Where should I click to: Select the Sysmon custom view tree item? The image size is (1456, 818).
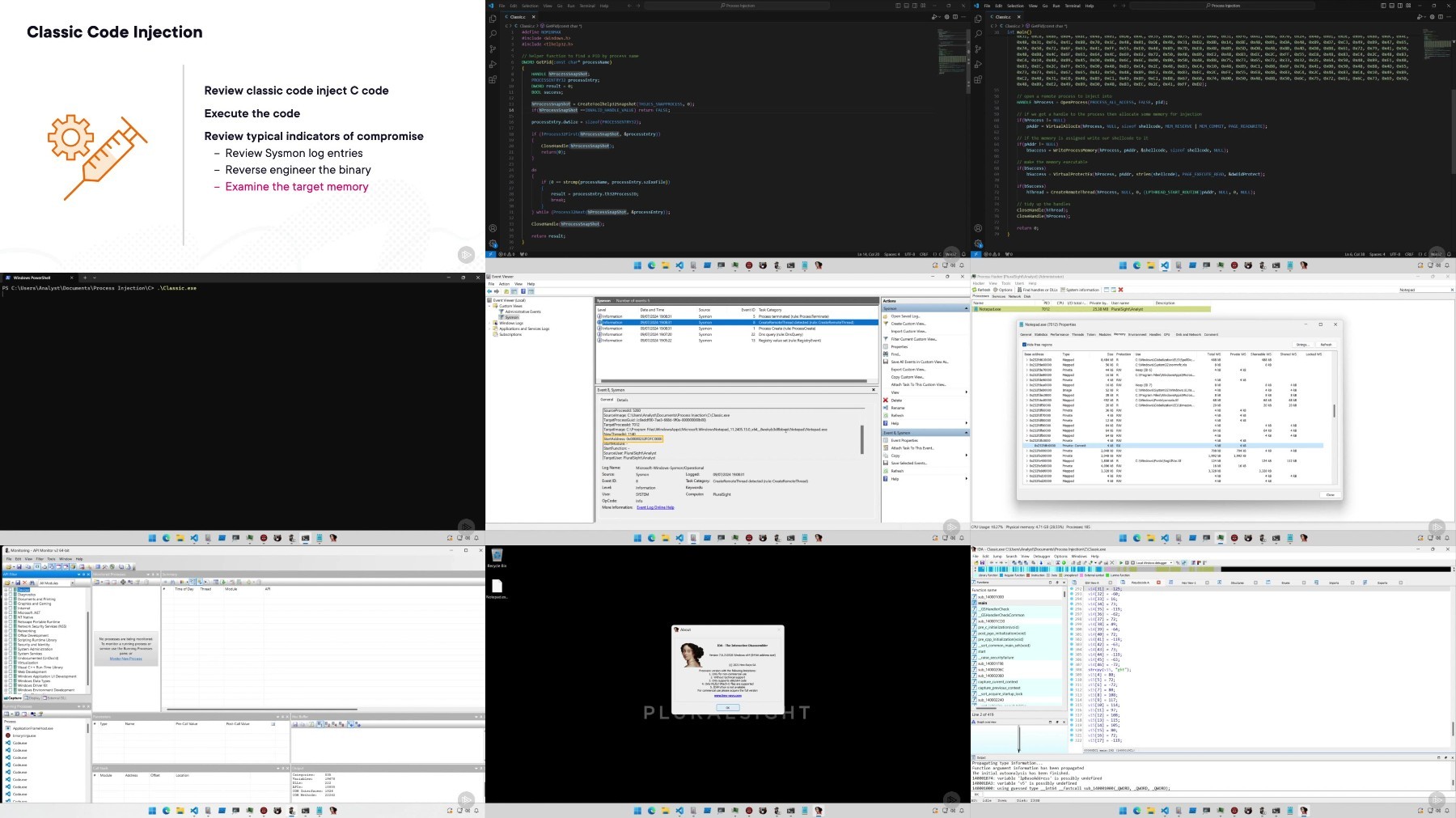[x=512, y=317]
